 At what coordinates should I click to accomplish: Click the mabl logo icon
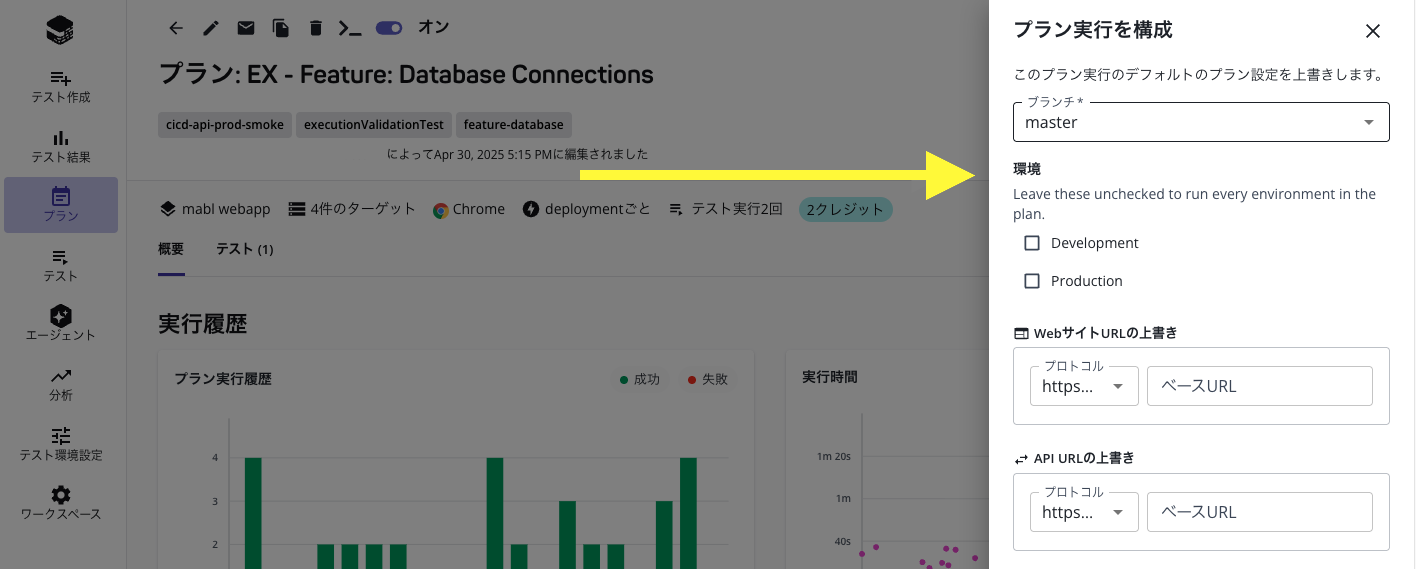60,30
